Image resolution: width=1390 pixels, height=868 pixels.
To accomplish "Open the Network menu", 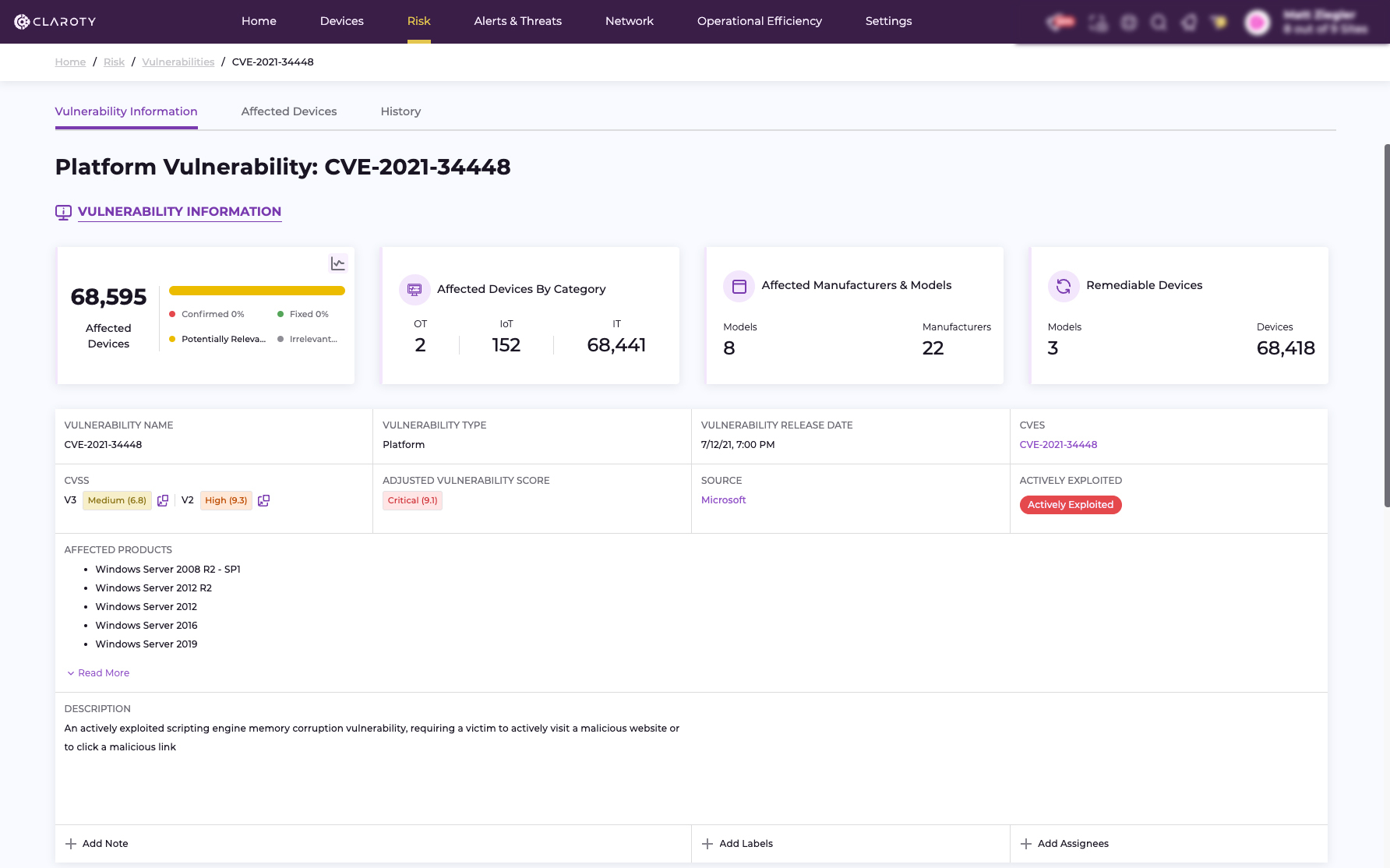I will [630, 21].
